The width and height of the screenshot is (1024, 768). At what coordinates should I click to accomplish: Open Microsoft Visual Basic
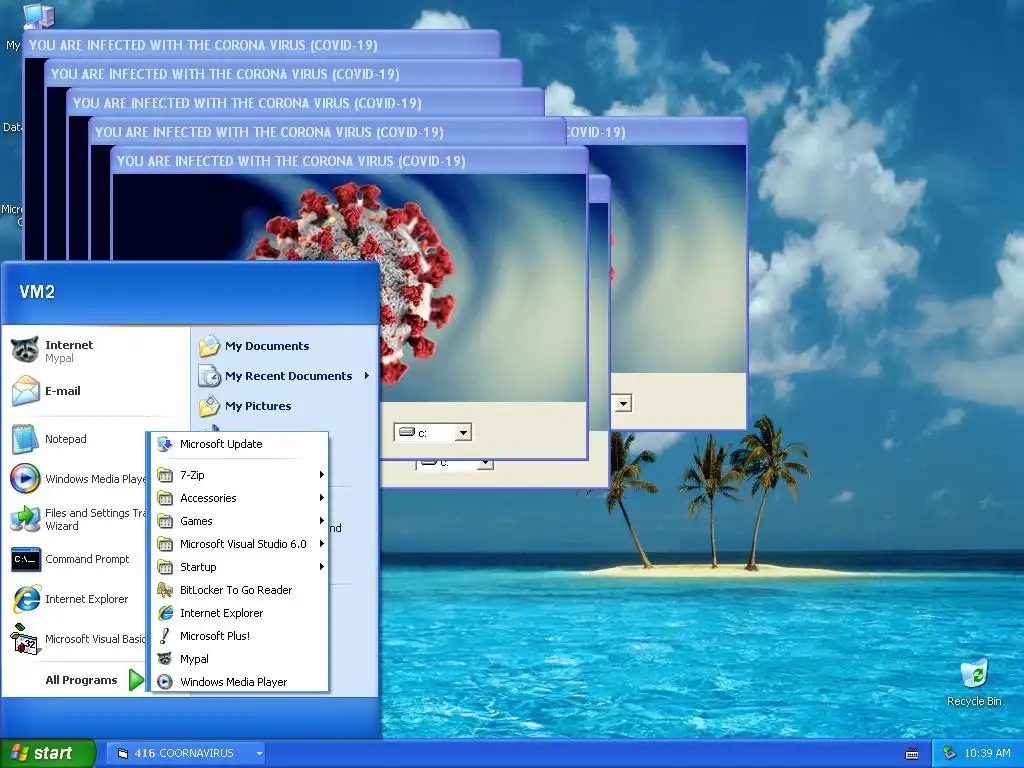click(x=77, y=639)
